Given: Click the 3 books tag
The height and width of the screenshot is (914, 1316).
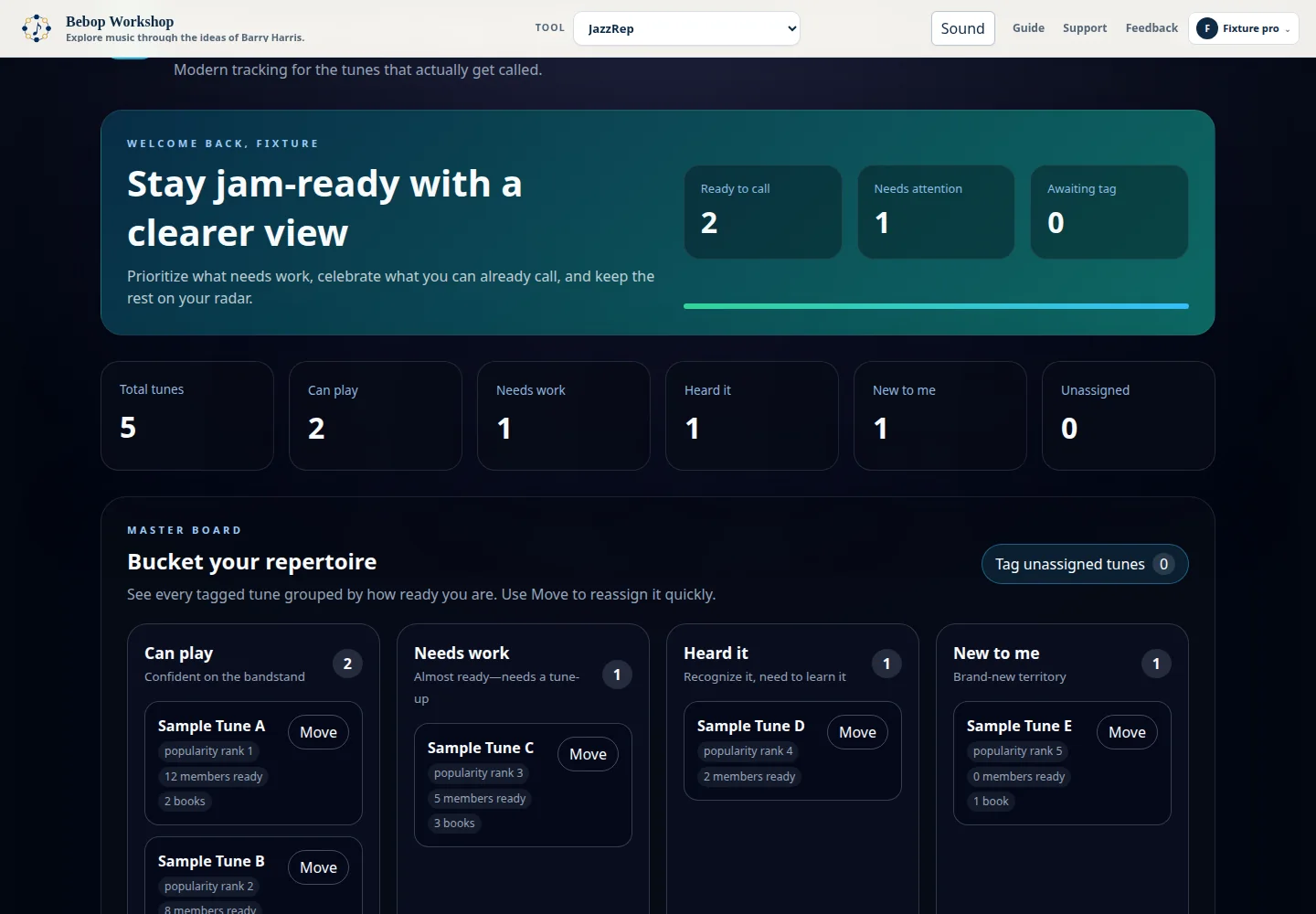Looking at the screenshot, I should (x=454, y=824).
